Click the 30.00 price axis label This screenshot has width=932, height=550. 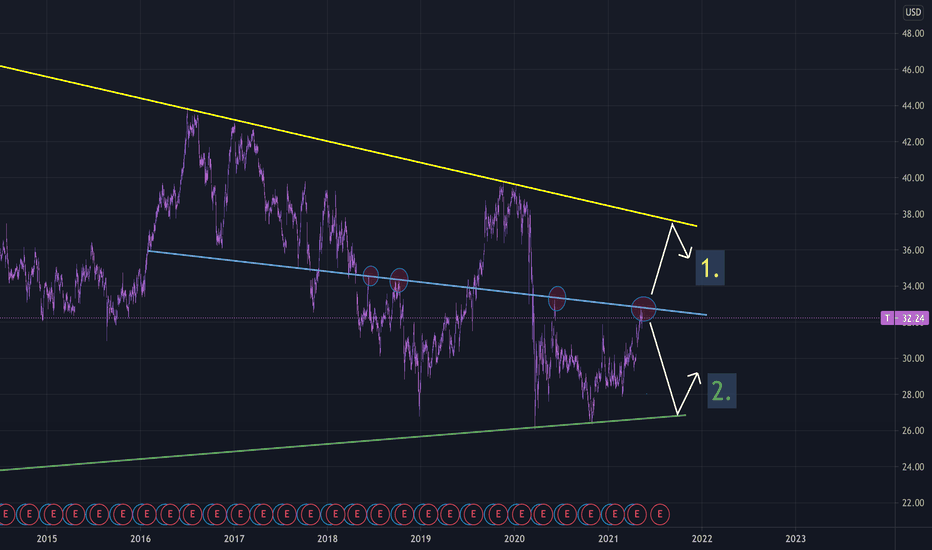click(913, 358)
